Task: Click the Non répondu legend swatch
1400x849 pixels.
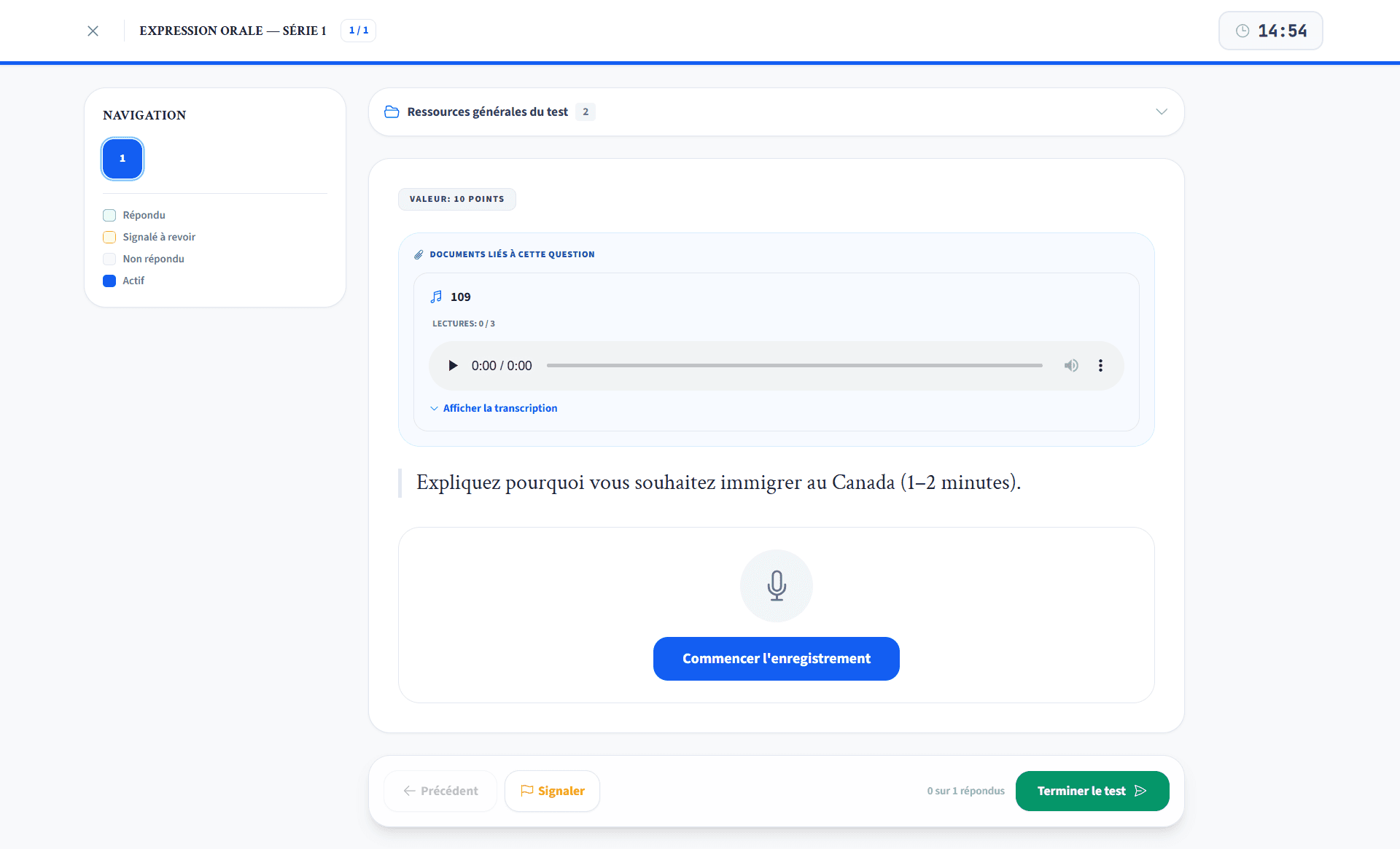Action: coord(109,259)
